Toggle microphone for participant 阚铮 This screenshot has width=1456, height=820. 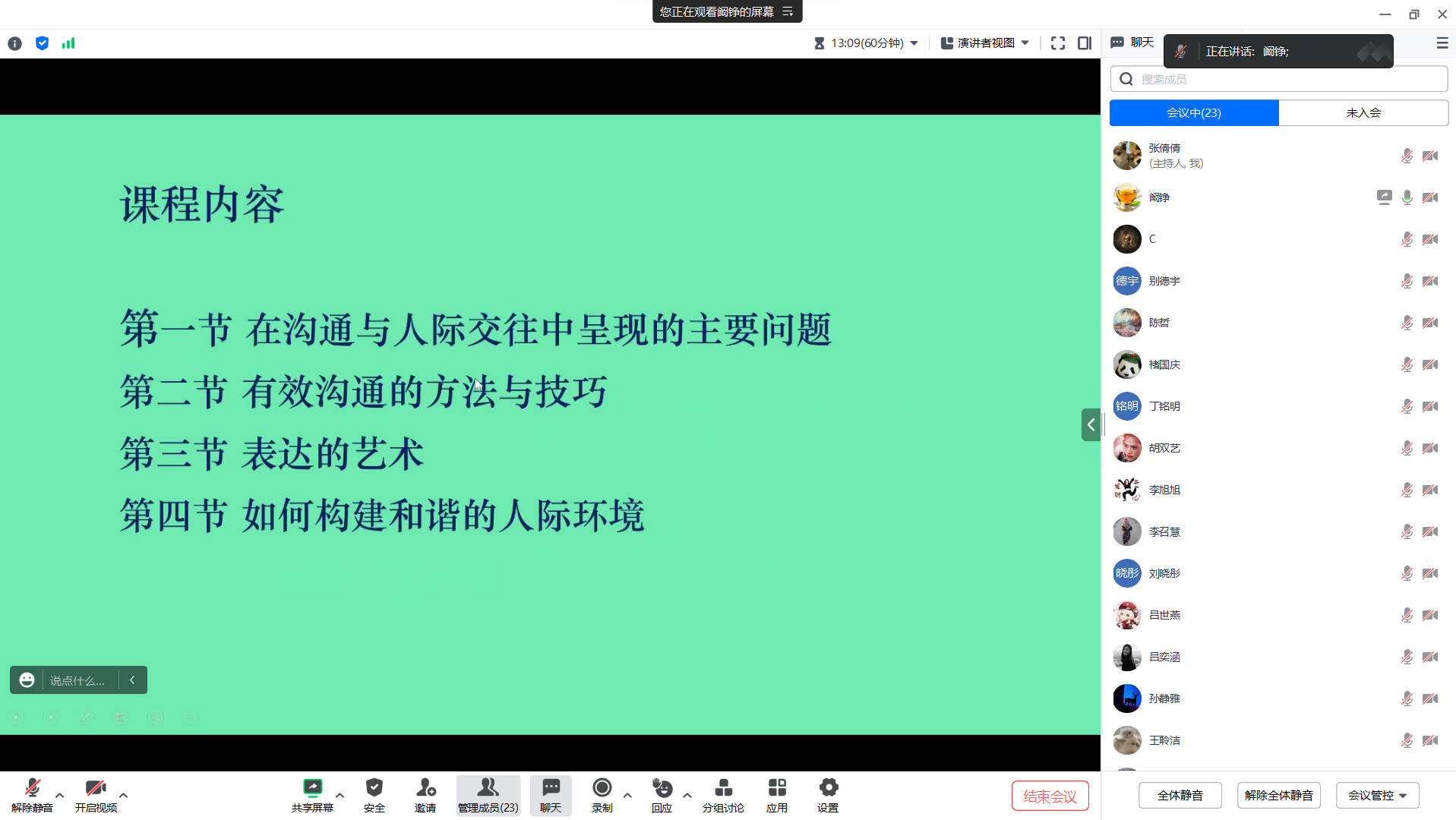(1407, 197)
